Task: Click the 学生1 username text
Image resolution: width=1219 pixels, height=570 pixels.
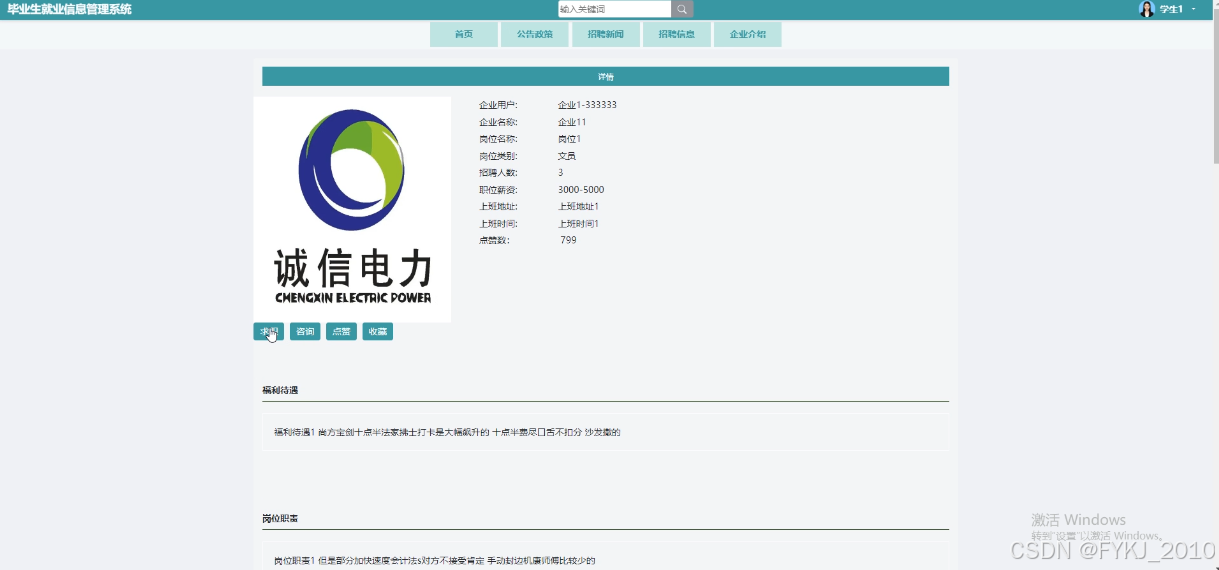Action: click(x=1171, y=9)
